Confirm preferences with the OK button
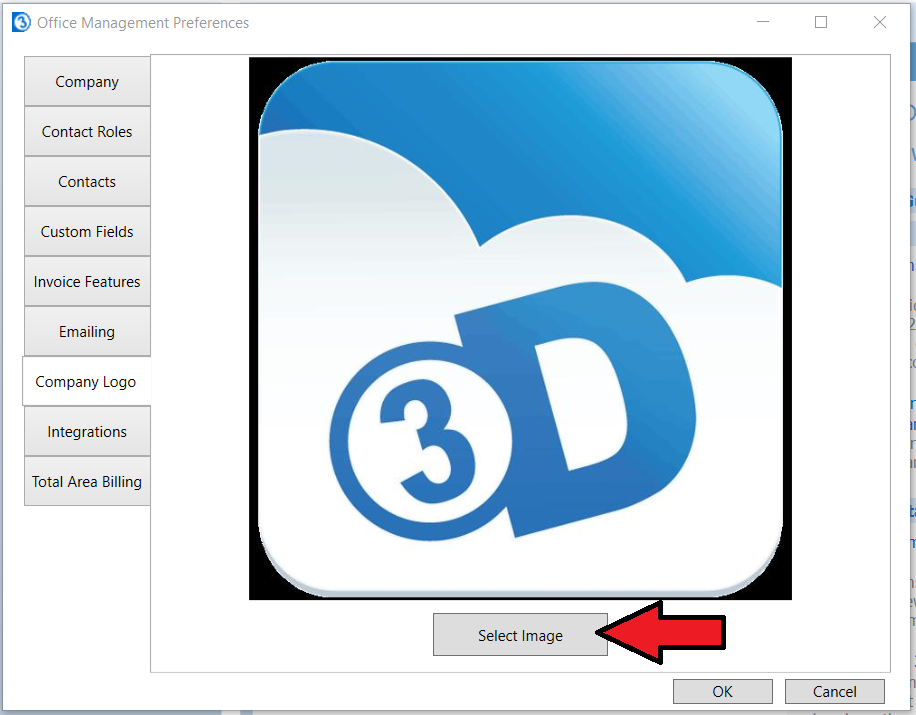The height and width of the screenshot is (715, 916). (x=723, y=692)
